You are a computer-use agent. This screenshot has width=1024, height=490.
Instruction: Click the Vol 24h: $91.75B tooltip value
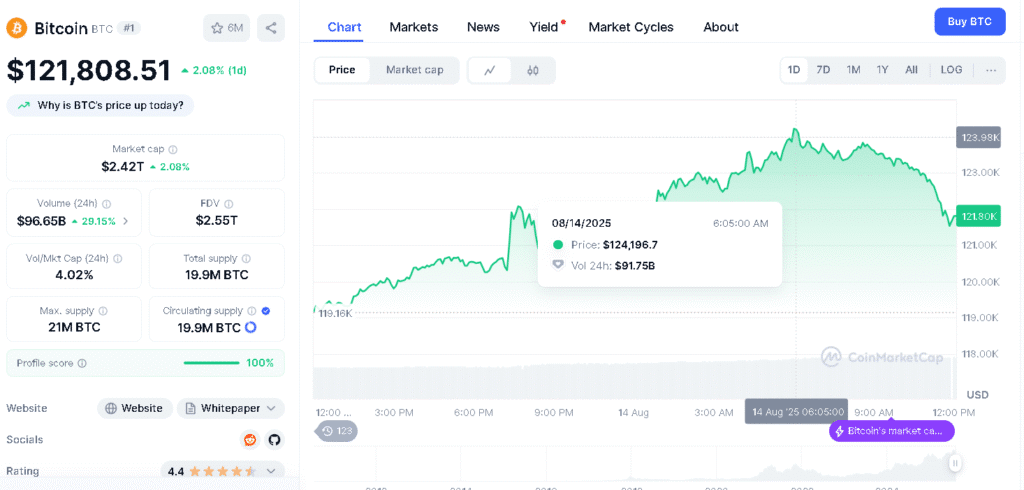[x=637, y=266]
